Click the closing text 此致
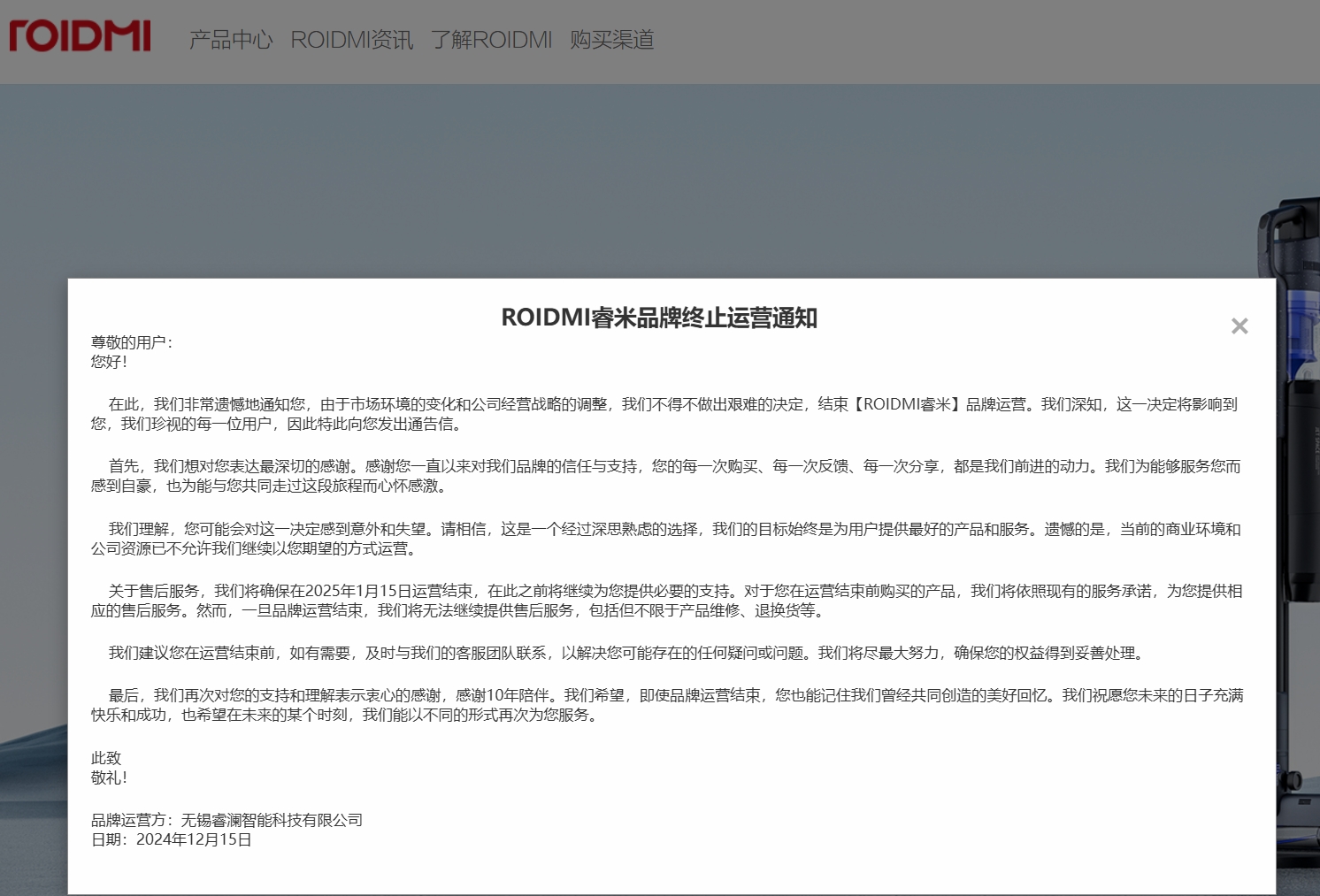 click(106, 758)
